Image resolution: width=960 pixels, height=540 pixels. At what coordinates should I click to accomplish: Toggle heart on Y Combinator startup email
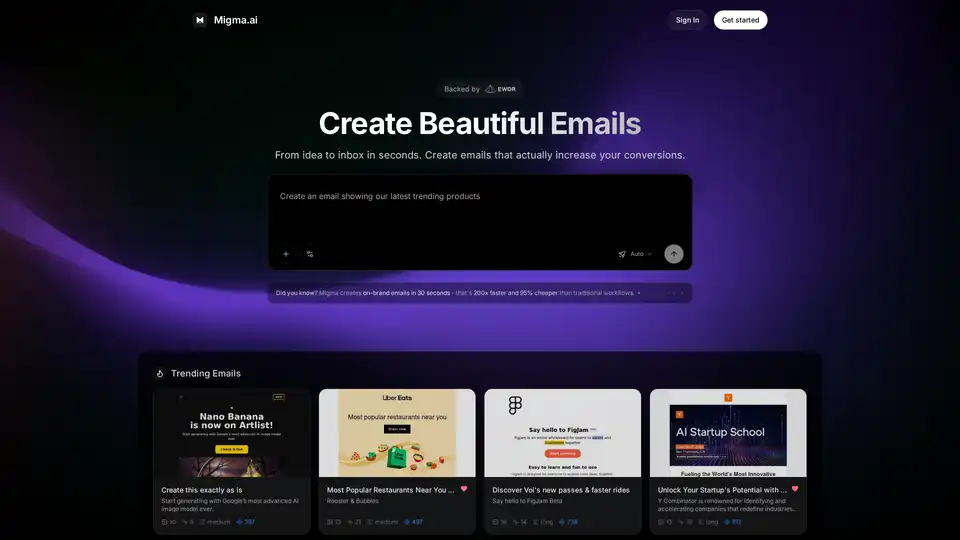pos(795,490)
